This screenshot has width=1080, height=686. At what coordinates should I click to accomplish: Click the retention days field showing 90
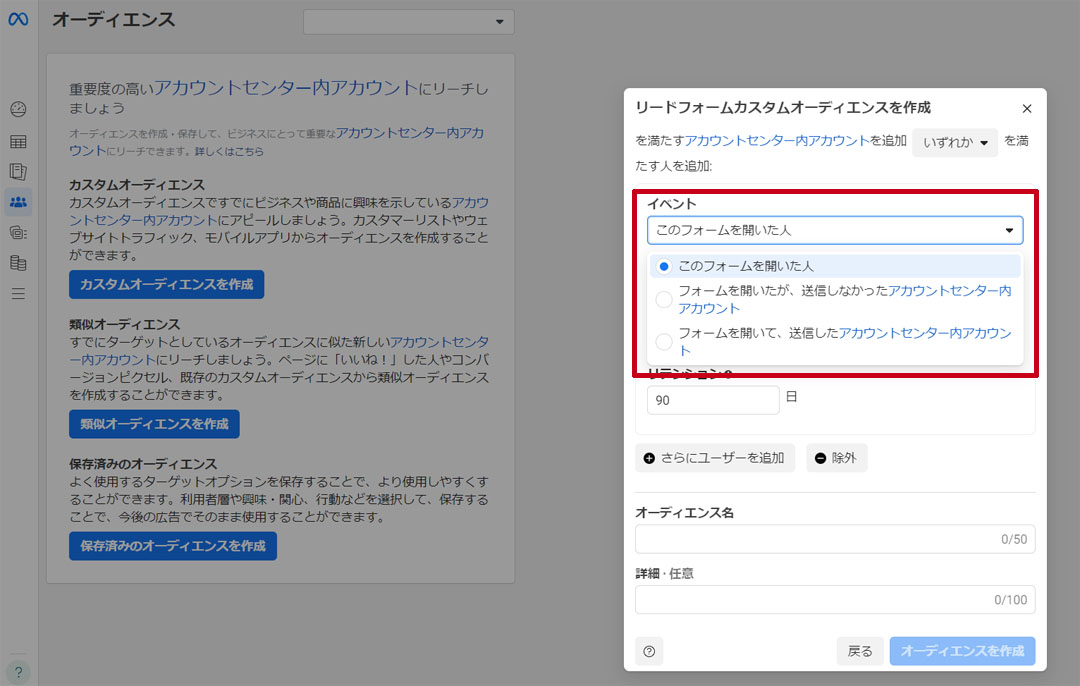point(712,400)
